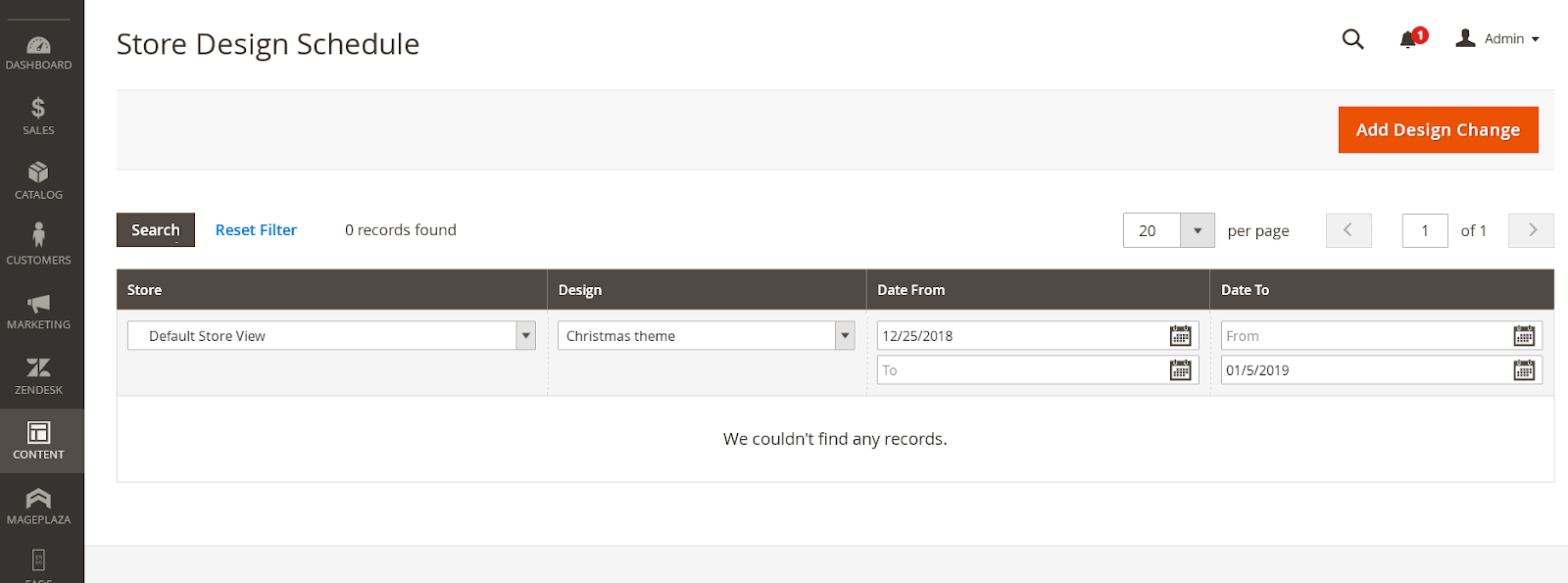The width and height of the screenshot is (1568, 583).
Task: Open the Admin account menu
Action: pos(1497,39)
